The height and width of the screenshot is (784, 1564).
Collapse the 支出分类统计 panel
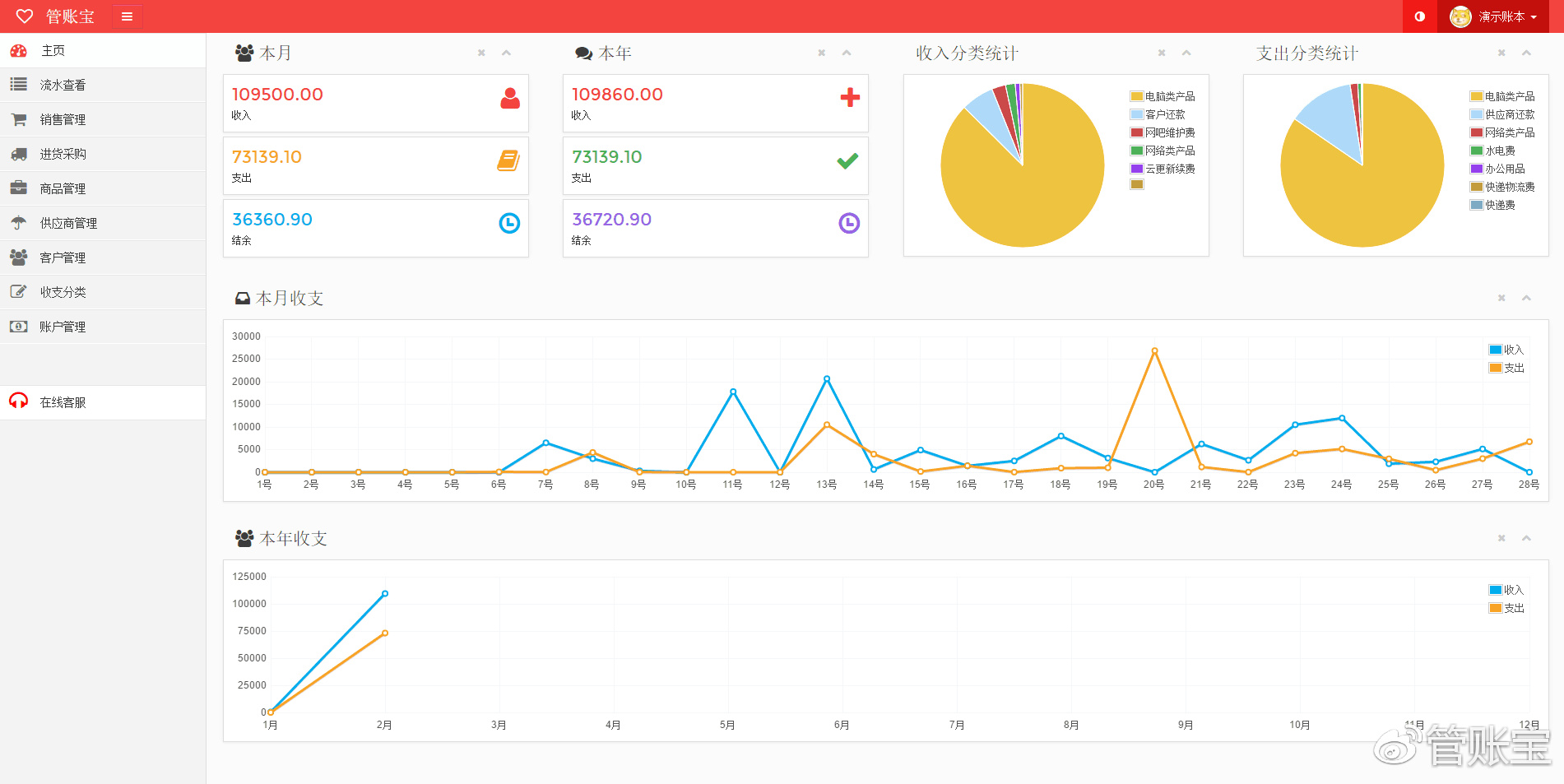point(1526,53)
